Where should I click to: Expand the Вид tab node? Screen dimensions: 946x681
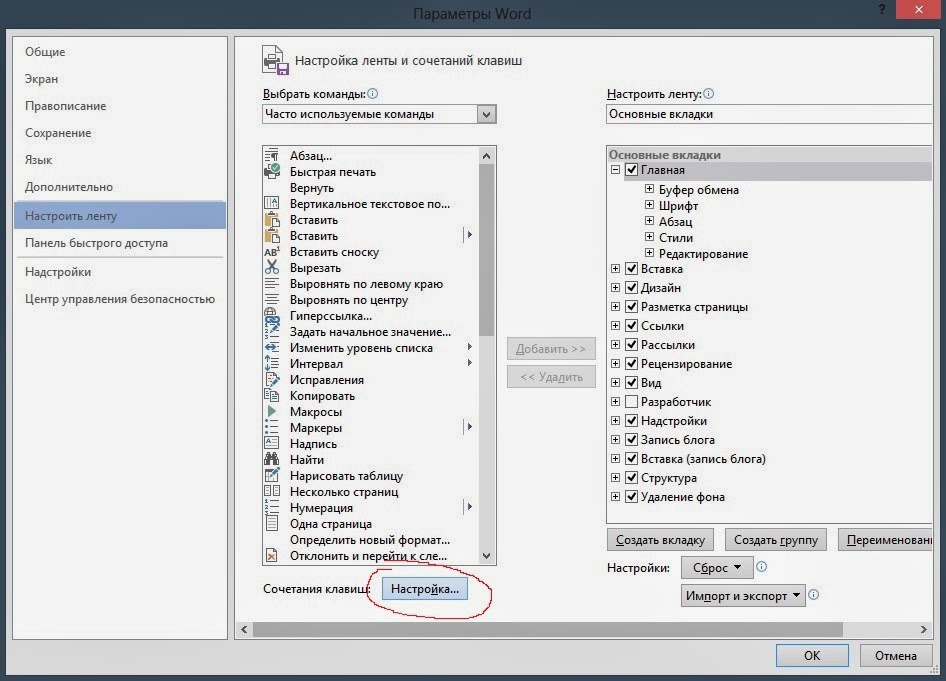615,382
